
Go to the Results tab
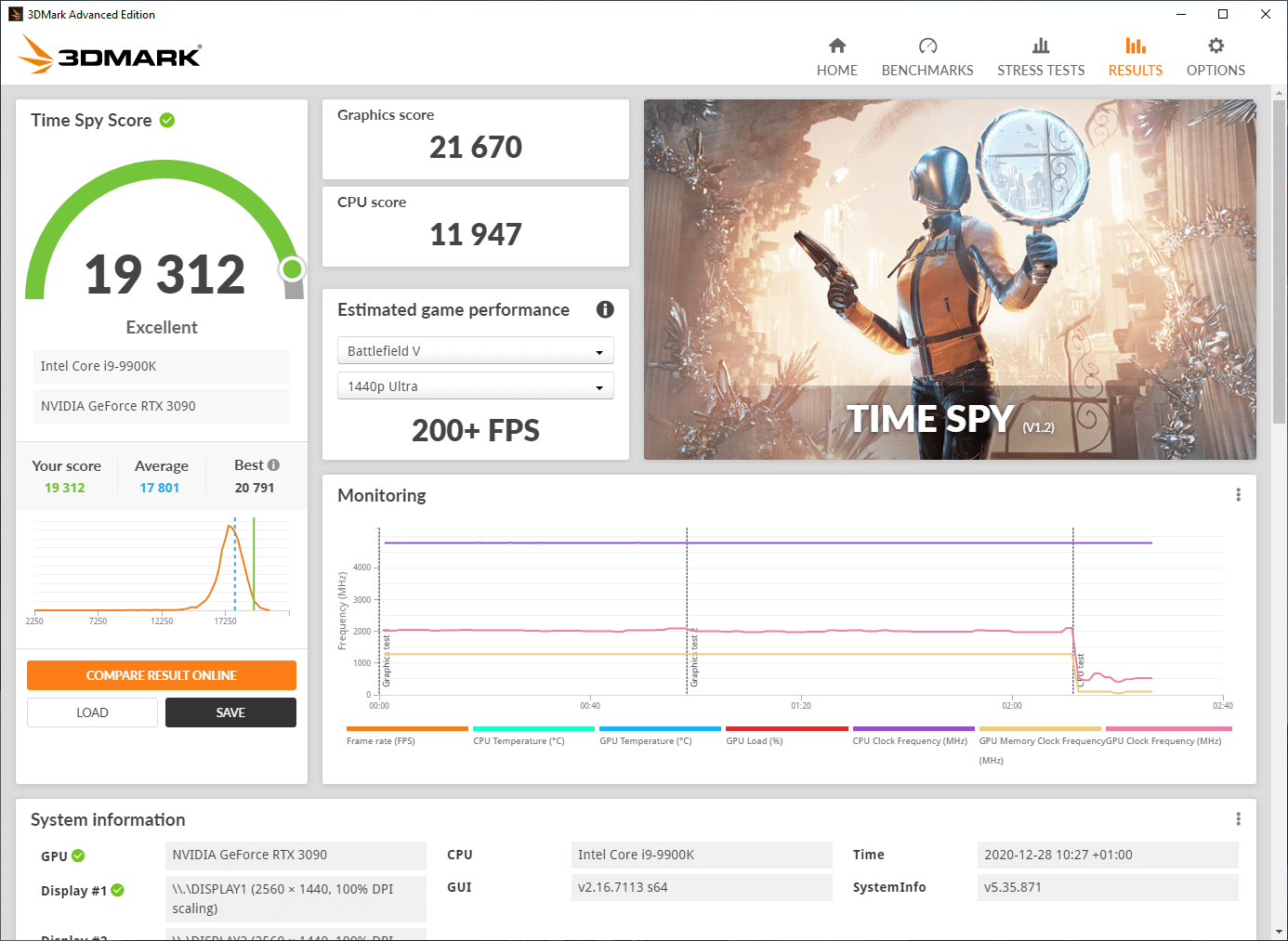(x=1135, y=57)
